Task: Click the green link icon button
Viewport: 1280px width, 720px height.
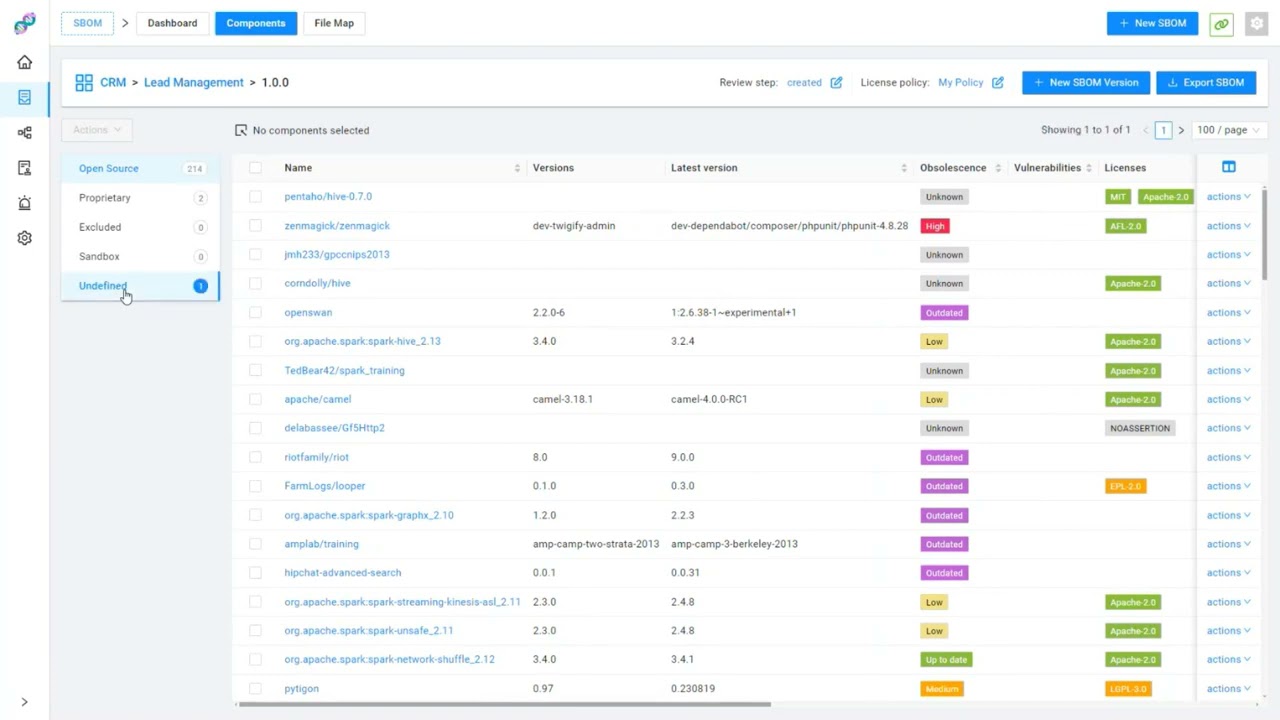Action: pyautogui.click(x=1221, y=23)
